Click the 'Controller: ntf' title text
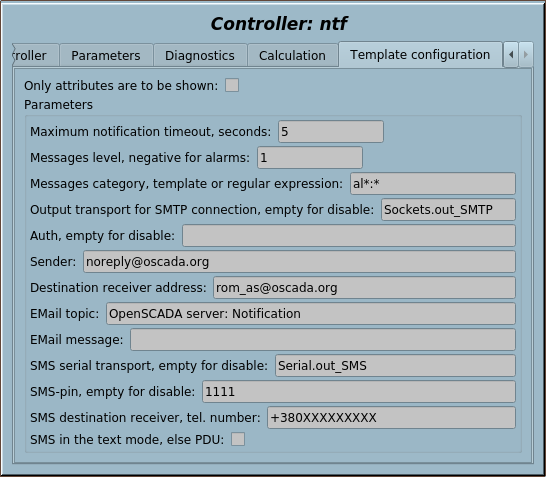This screenshot has height=477, width=546. click(279, 24)
